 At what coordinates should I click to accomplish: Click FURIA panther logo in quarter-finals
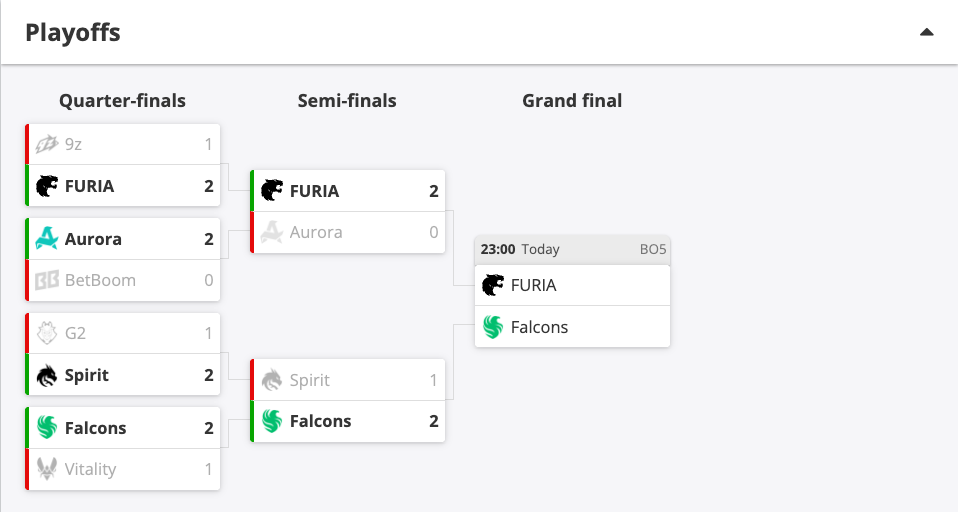(x=46, y=186)
